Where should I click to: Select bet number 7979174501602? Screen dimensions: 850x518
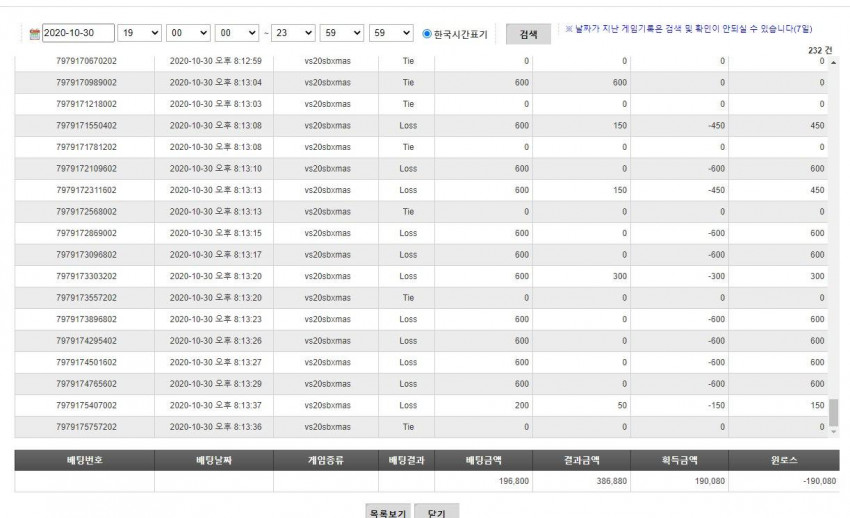tap(86, 362)
